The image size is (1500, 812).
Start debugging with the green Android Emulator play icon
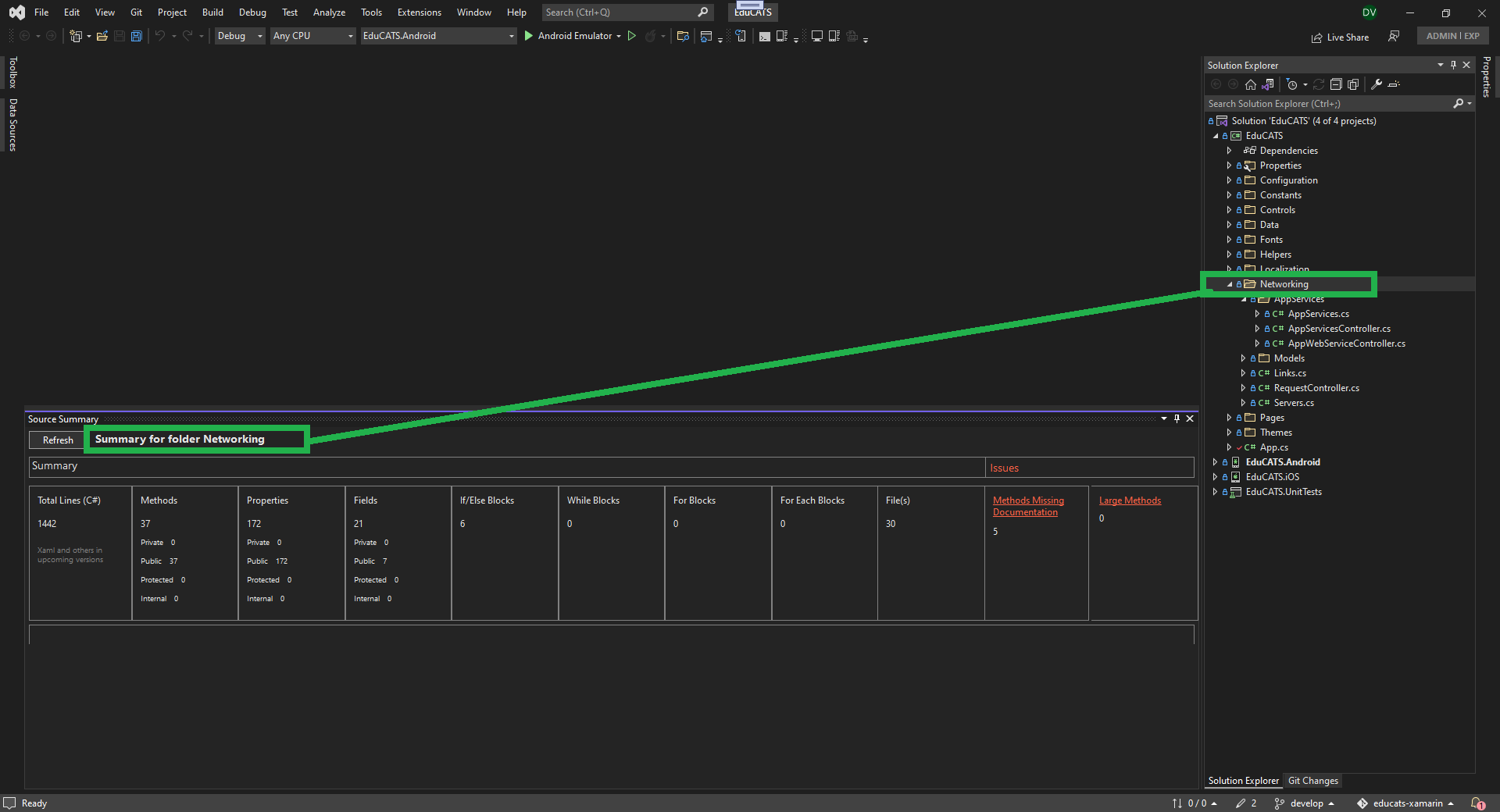528,36
